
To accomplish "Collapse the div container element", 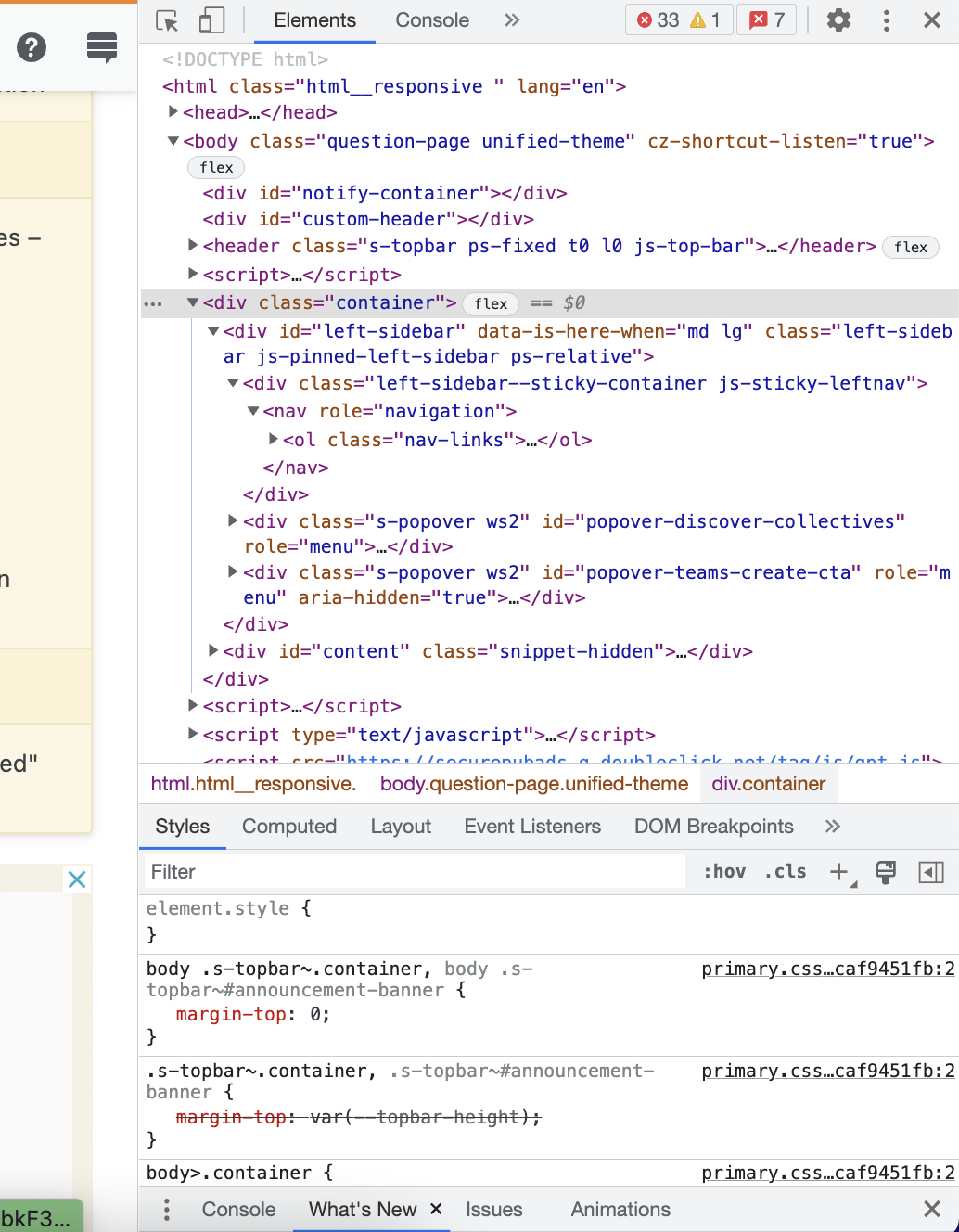I will tap(193, 302).
